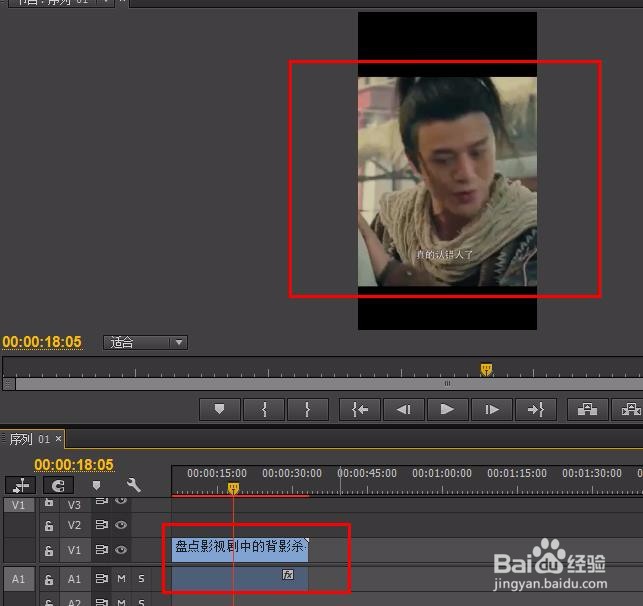
Task: Click the timeline playhead on the ruler
Action: pos(233,488)
